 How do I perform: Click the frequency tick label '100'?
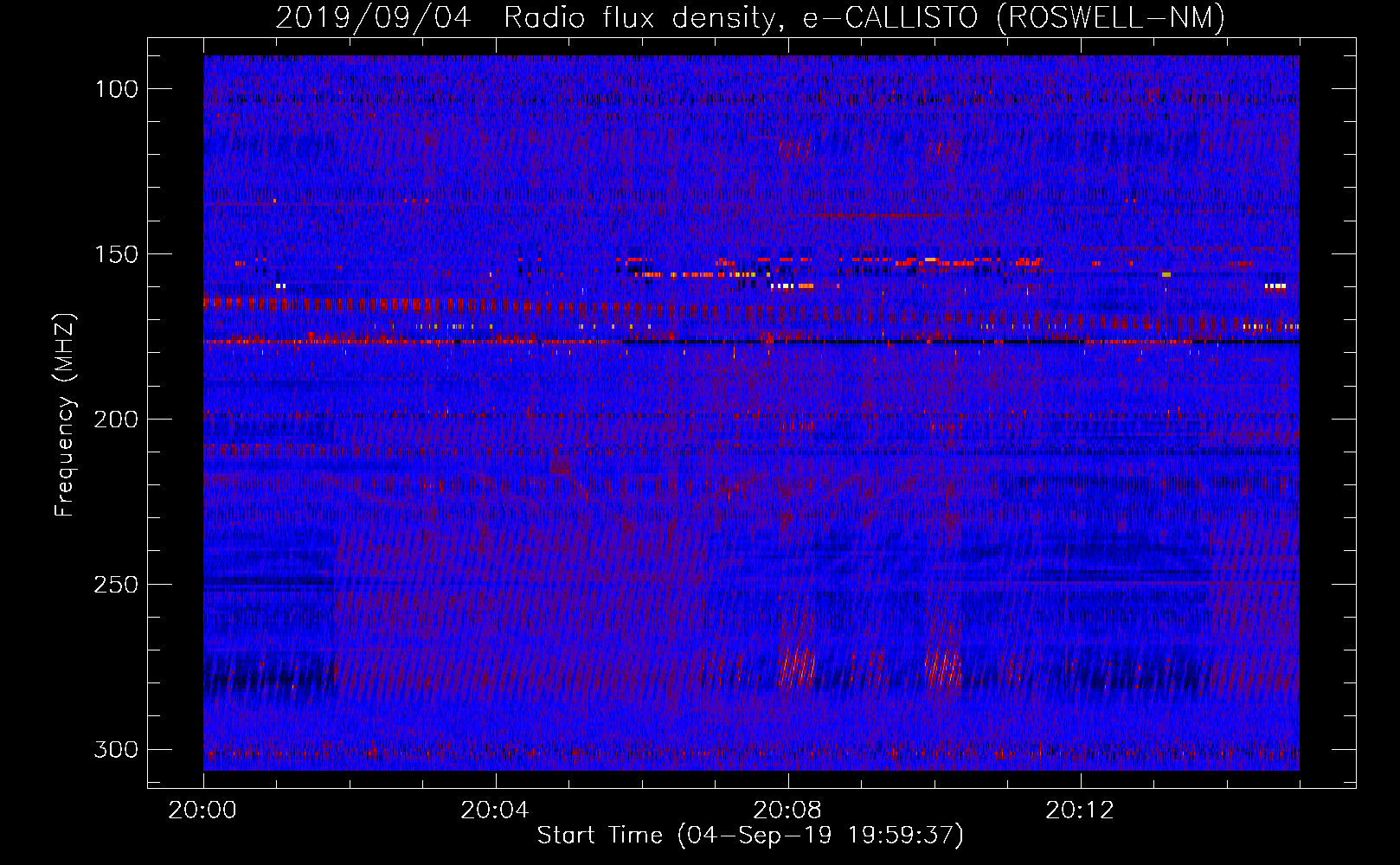click(116, 89)
